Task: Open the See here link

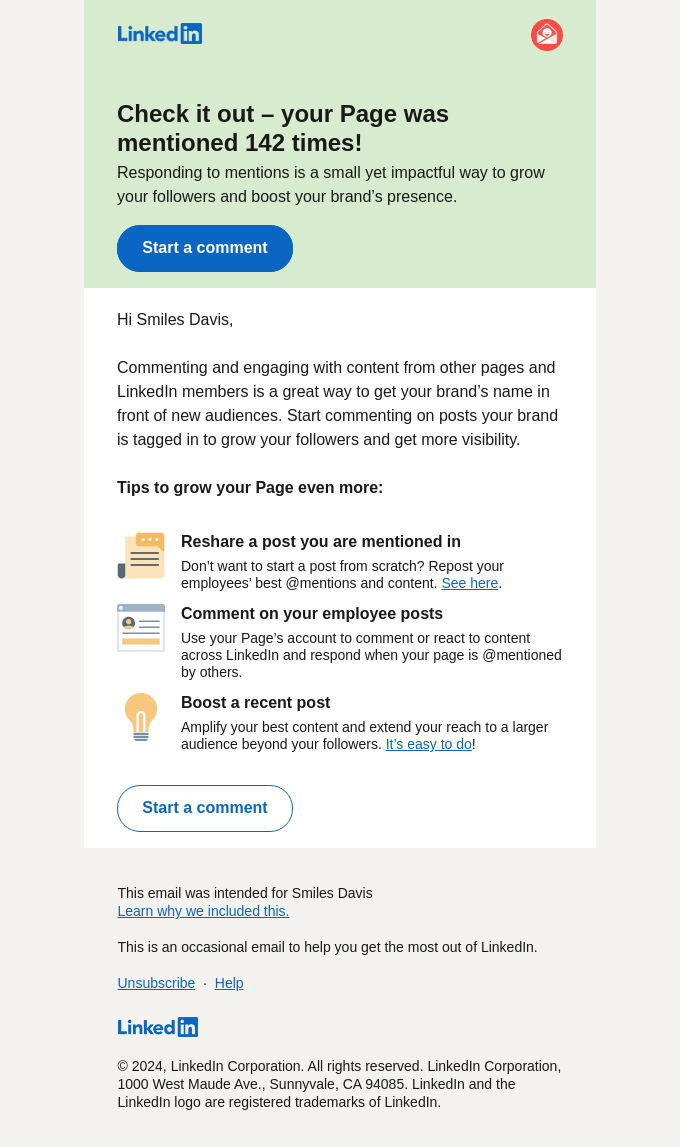Action: [469, 583]
